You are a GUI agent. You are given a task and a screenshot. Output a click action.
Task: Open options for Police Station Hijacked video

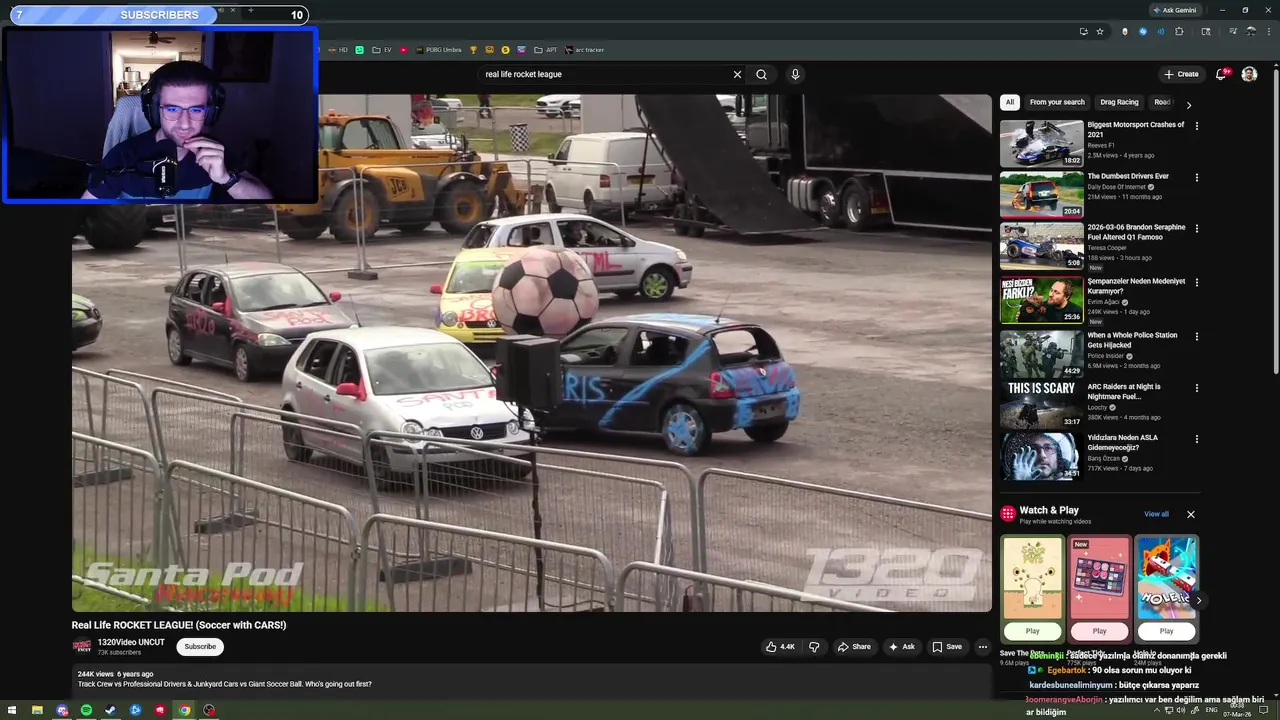click(1196, 336)
